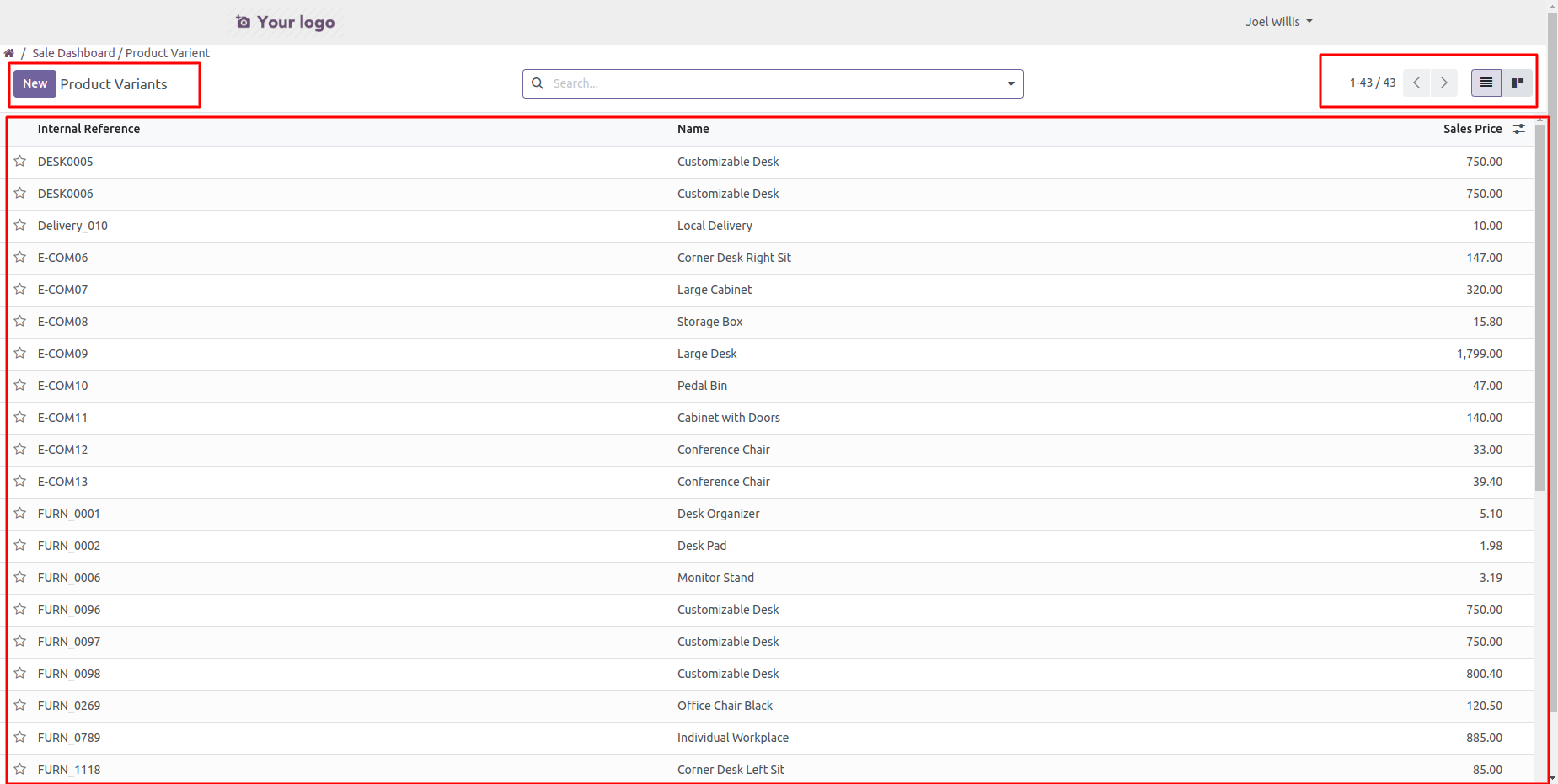
Task: Toggle favorite star for DESK0006
Action: 20,193
